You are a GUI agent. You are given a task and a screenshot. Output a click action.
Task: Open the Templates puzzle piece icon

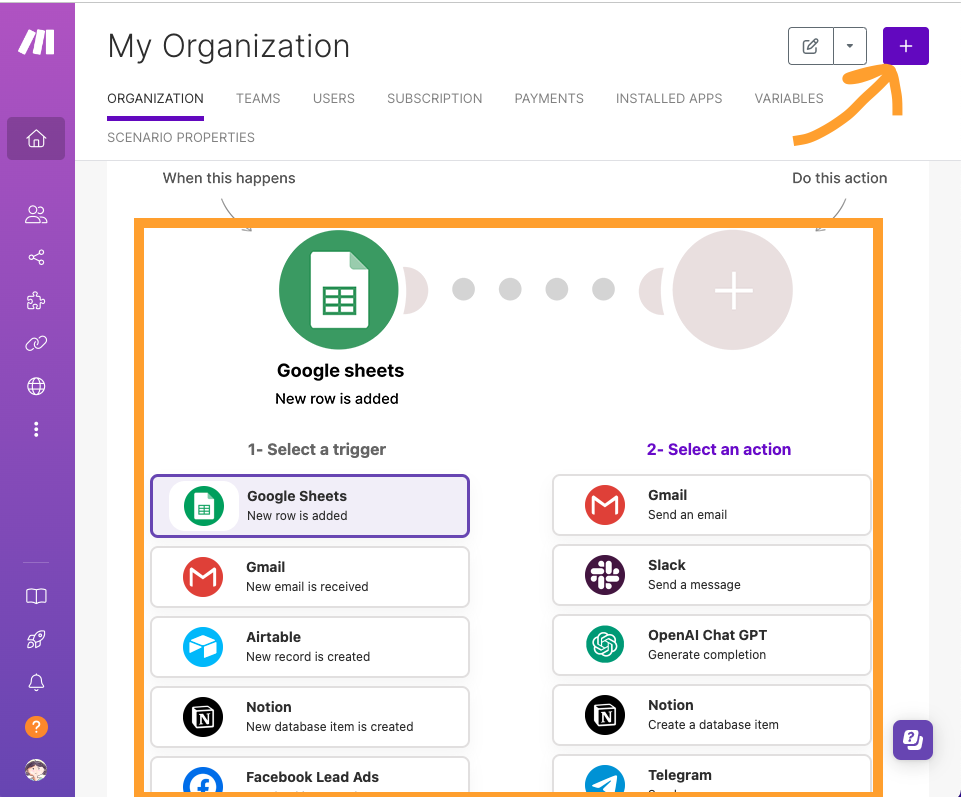(x=36, y=301)
